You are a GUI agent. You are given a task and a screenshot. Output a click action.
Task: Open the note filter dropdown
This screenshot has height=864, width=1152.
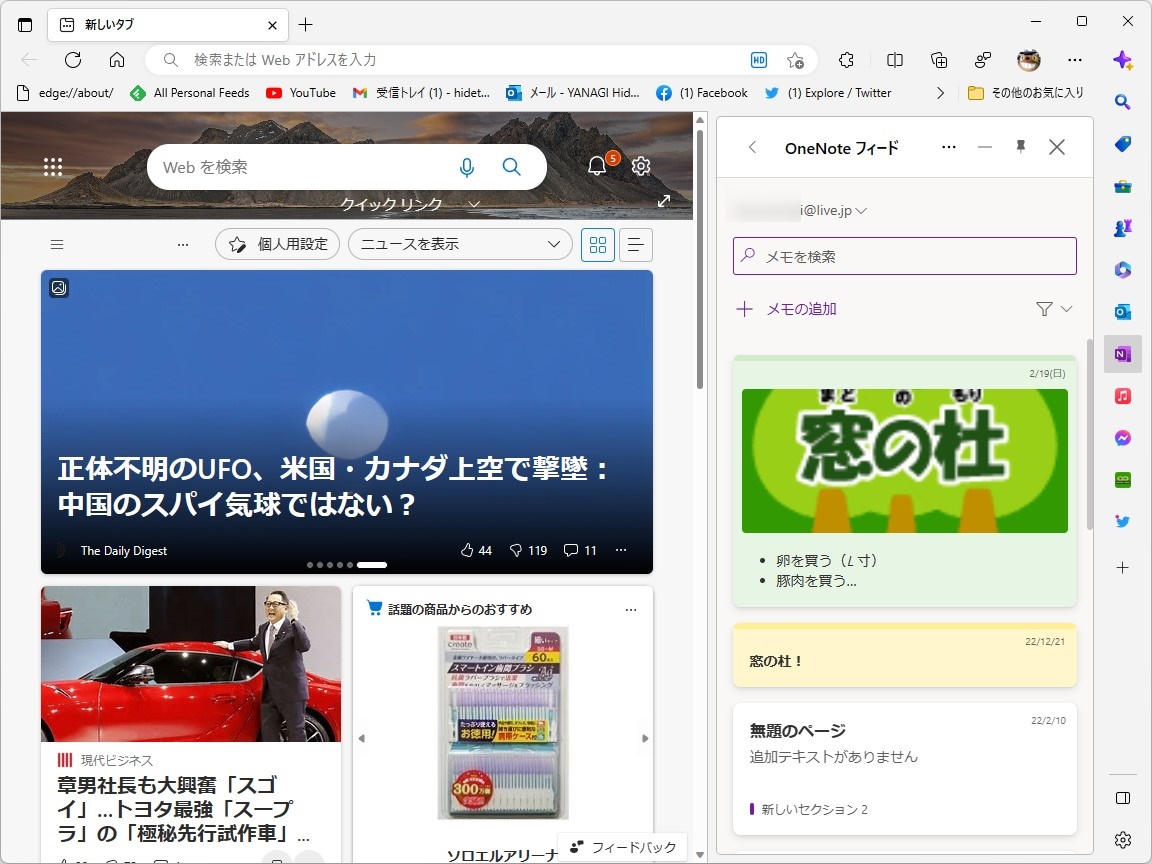[x=1053, y=309]
